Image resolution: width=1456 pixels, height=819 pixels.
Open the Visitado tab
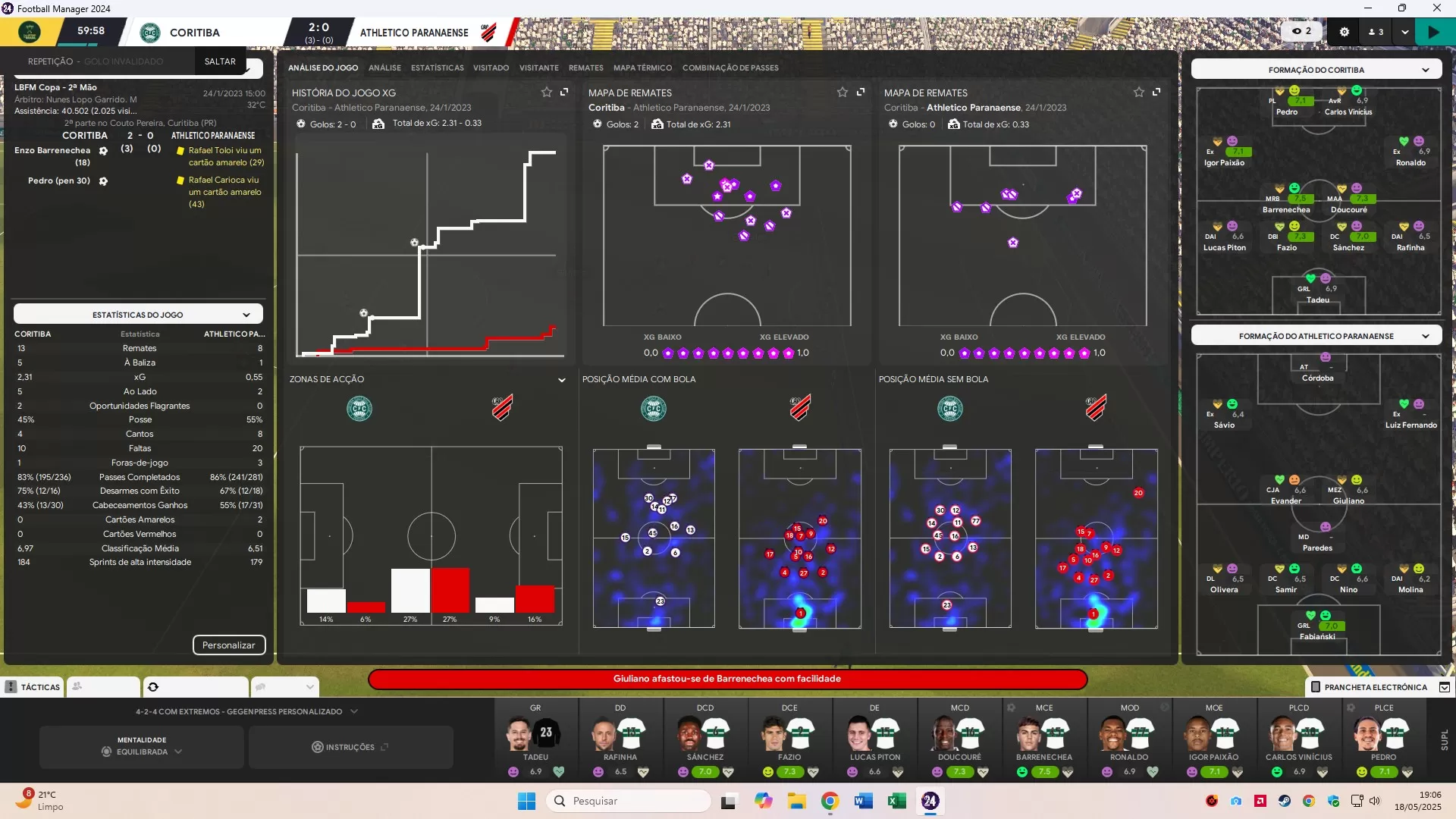tap(491, 68)
